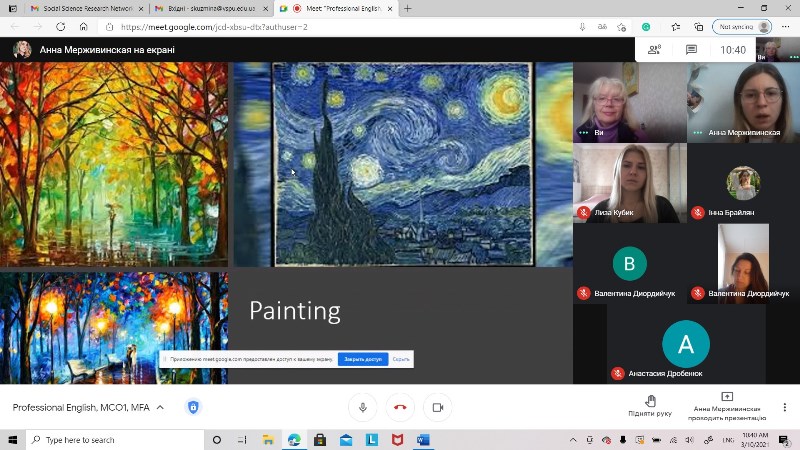
Task: Click the site lock icon
Action: [x=109, y=27]
